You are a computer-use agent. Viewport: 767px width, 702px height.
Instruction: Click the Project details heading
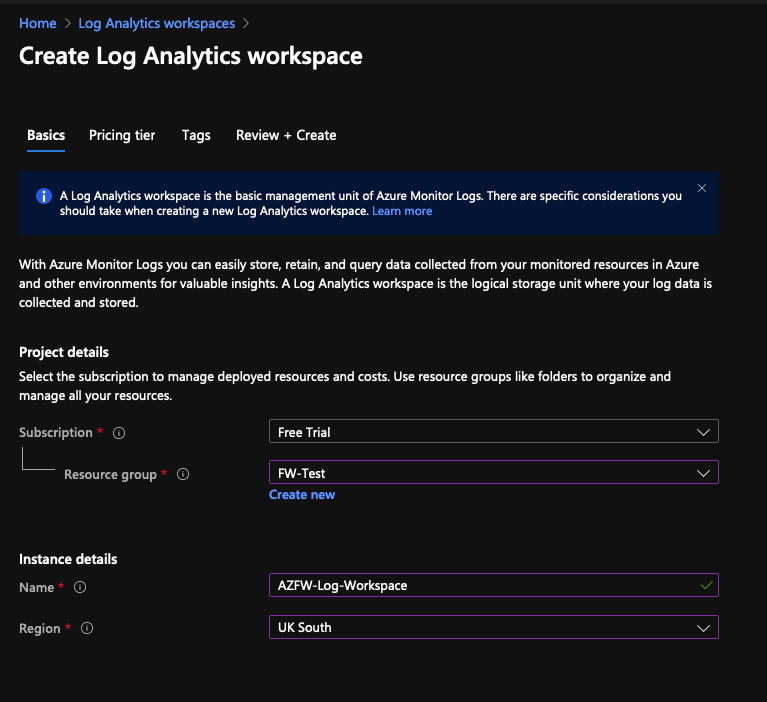pyautogui.click(x=64, y=352)
